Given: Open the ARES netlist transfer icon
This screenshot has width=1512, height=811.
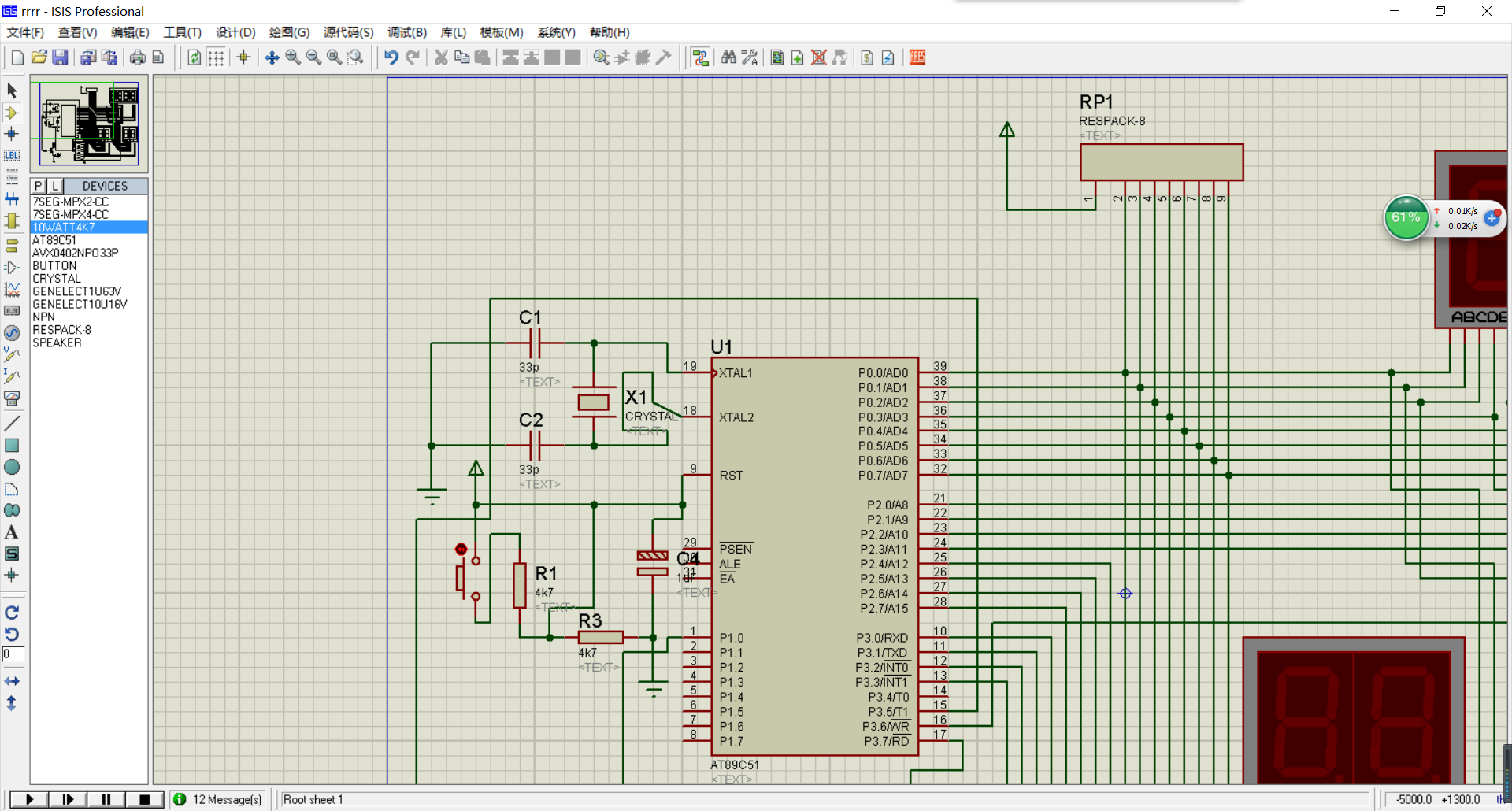Looking at the screenshot, I should pyautogui.click(x=917, y=57).
